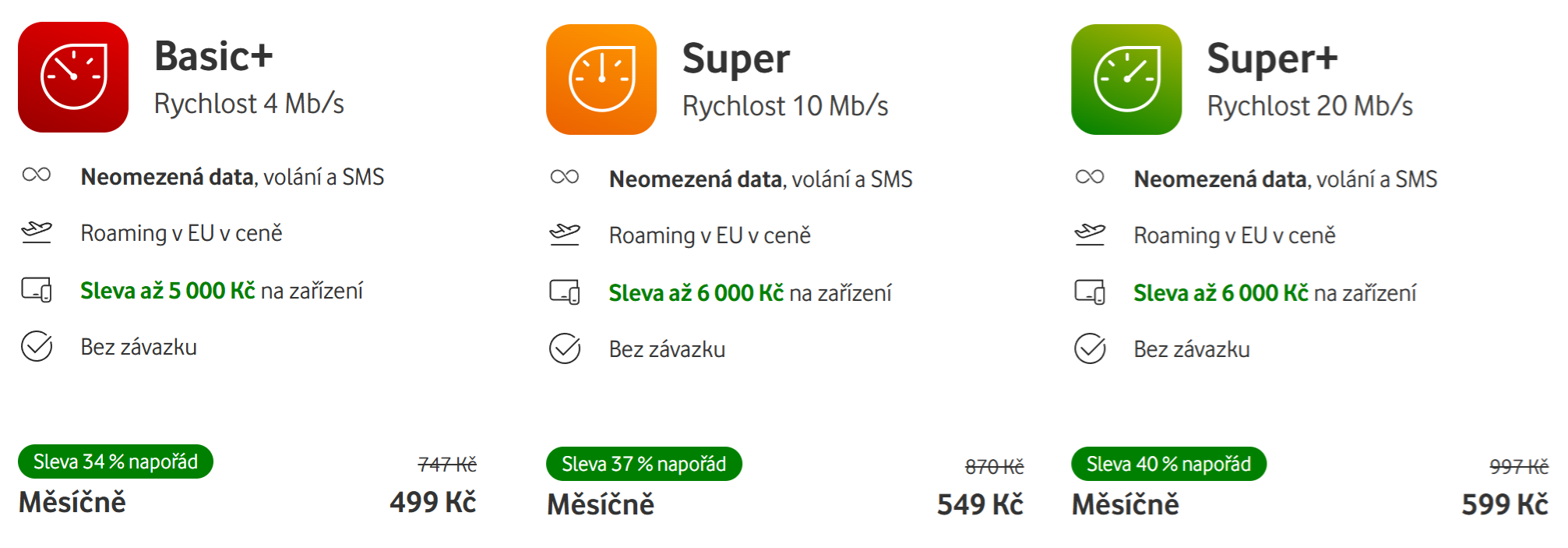Click the "Sleva 34 % napořád" badge
Viewport: 1568px width, 548px height.
tap(115, 461)
